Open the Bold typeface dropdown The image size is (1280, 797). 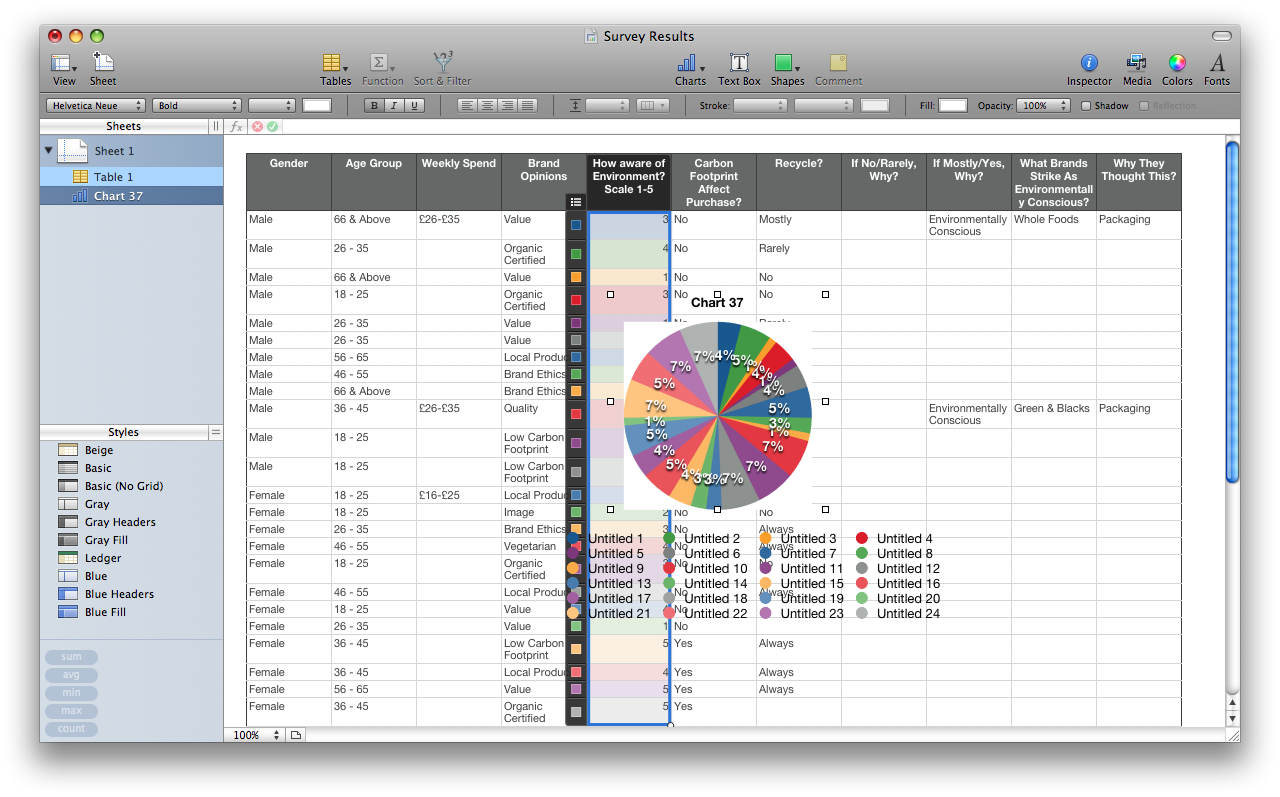pos(197,105)
